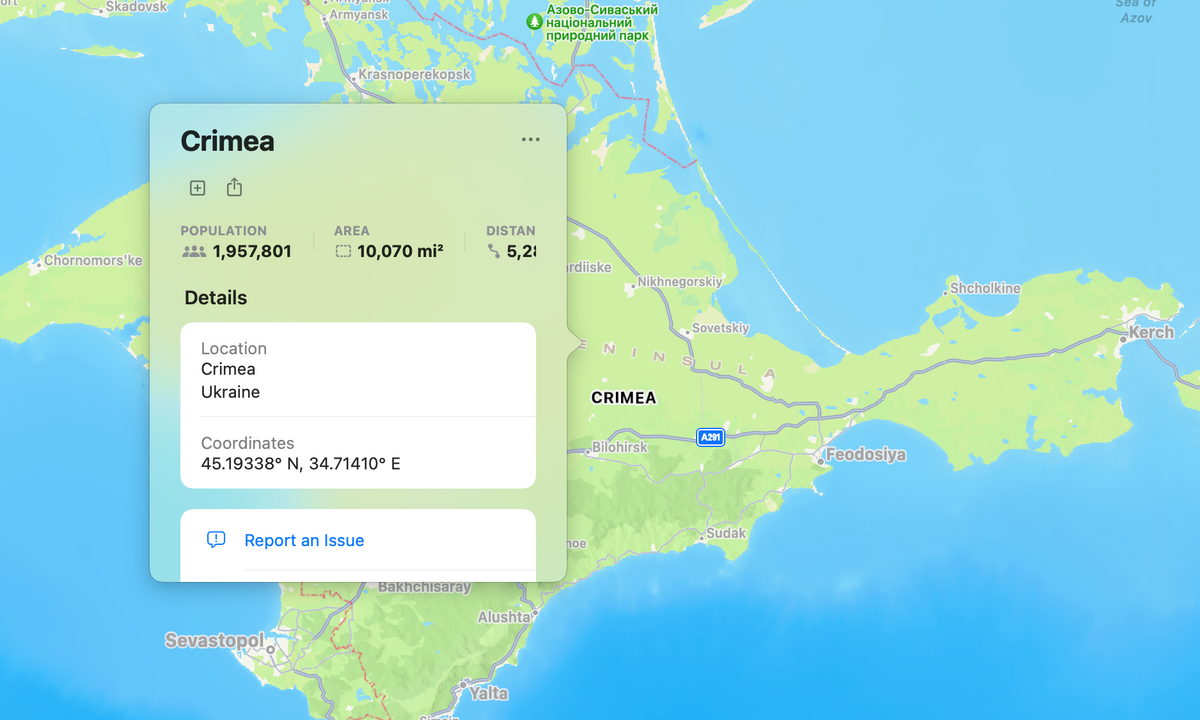Select the Sevastopol city label

[214, 640]
